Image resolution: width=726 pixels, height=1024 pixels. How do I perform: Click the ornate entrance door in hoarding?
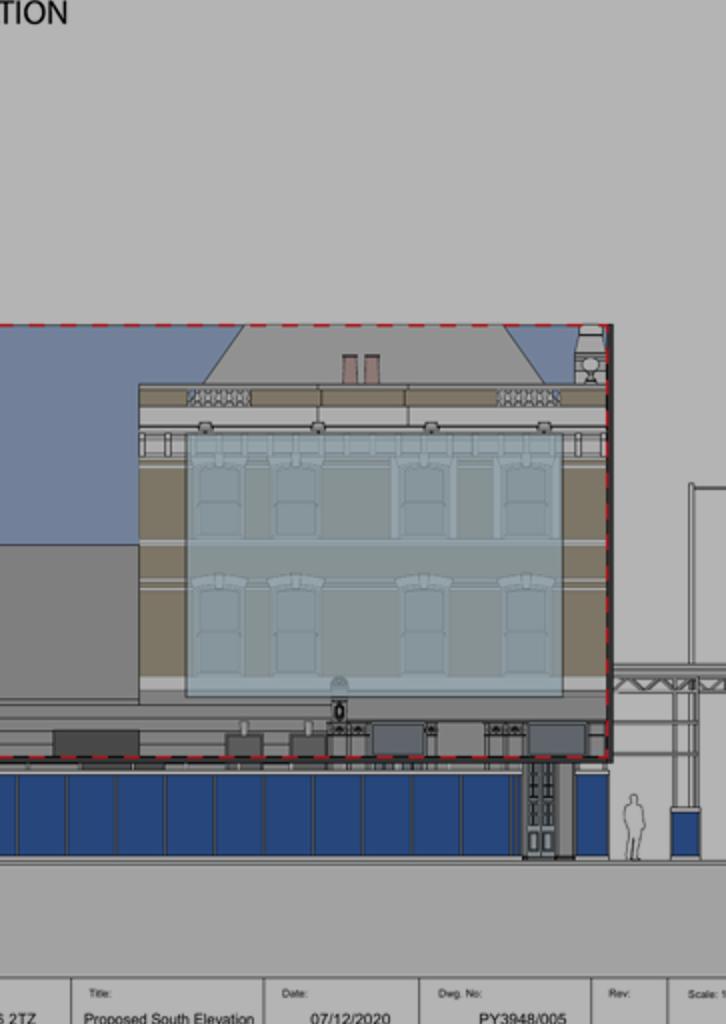coord(541,809)
